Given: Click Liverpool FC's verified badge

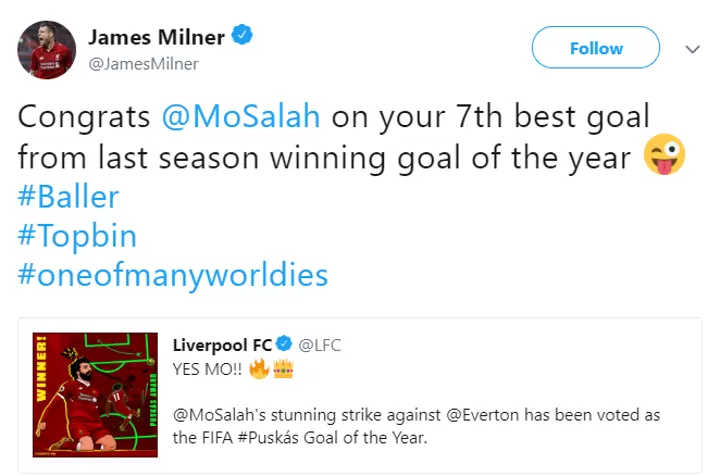Looking at the screenshot, I should [x=284, y=344].
